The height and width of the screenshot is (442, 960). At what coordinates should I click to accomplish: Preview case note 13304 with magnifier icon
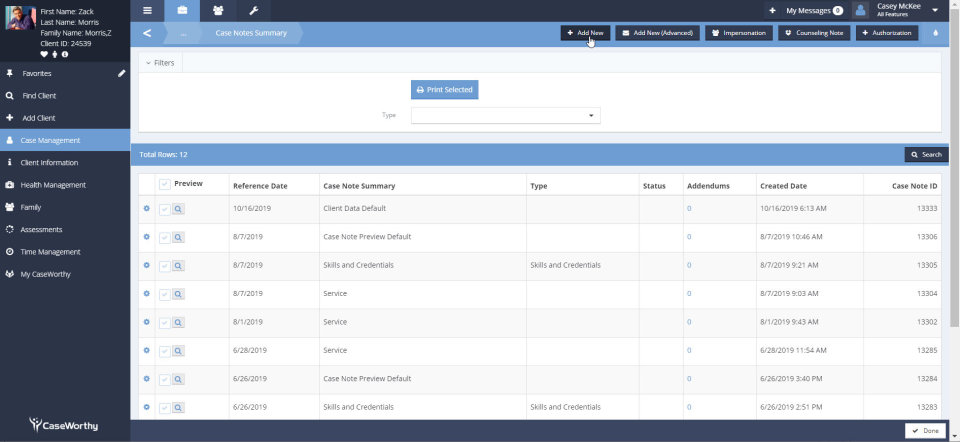click(178, 294)
